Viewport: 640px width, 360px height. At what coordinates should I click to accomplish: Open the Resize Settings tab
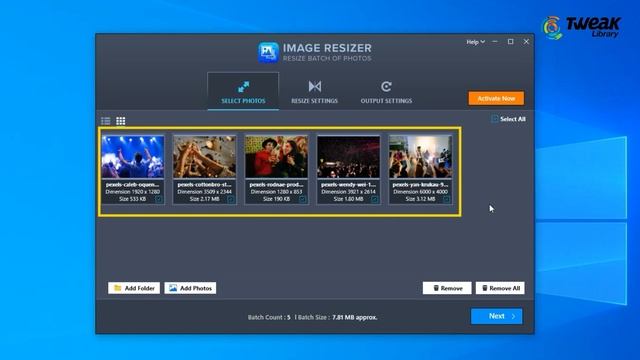pos(314,91)
